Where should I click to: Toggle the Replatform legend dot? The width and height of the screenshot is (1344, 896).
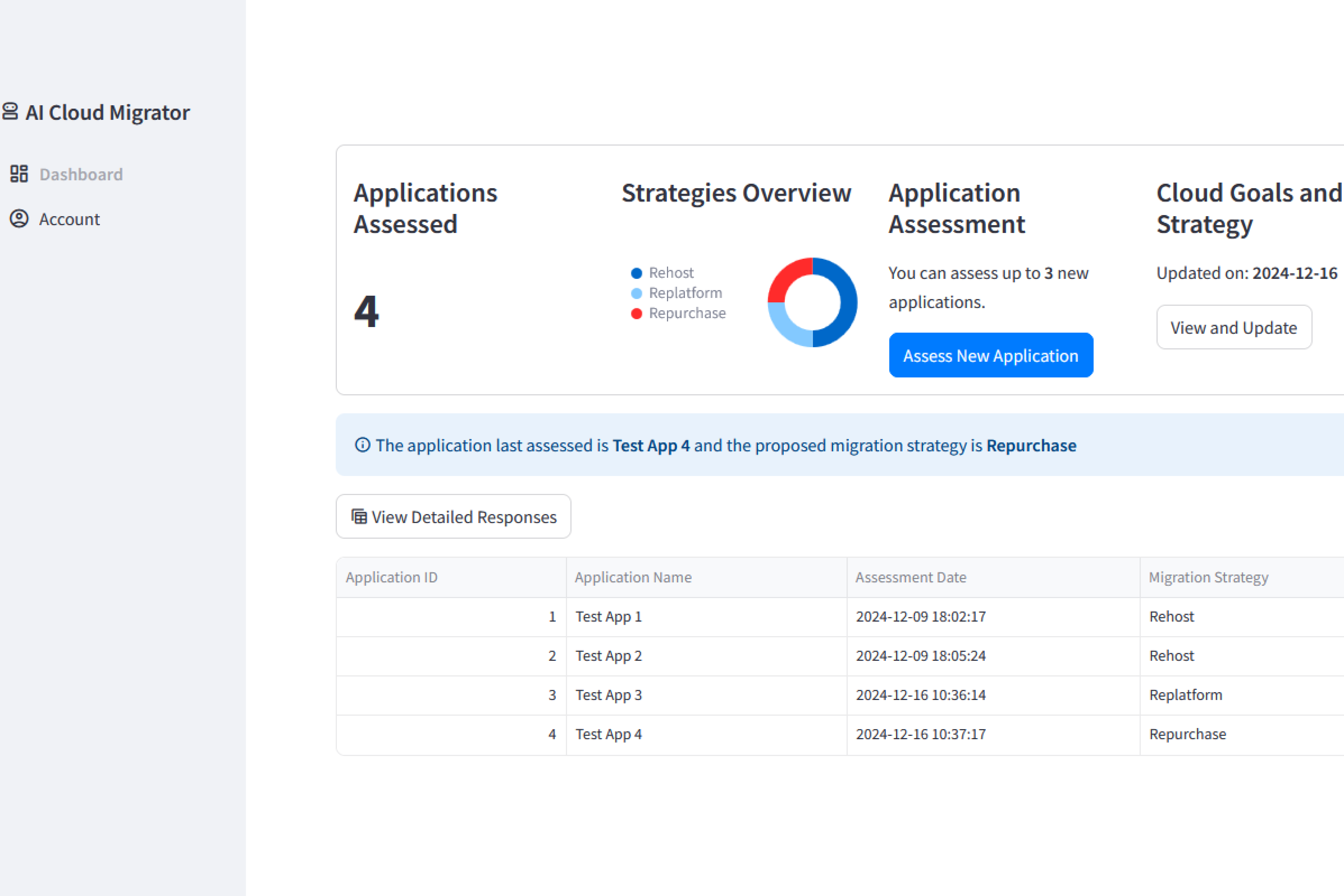click(636, 293)
